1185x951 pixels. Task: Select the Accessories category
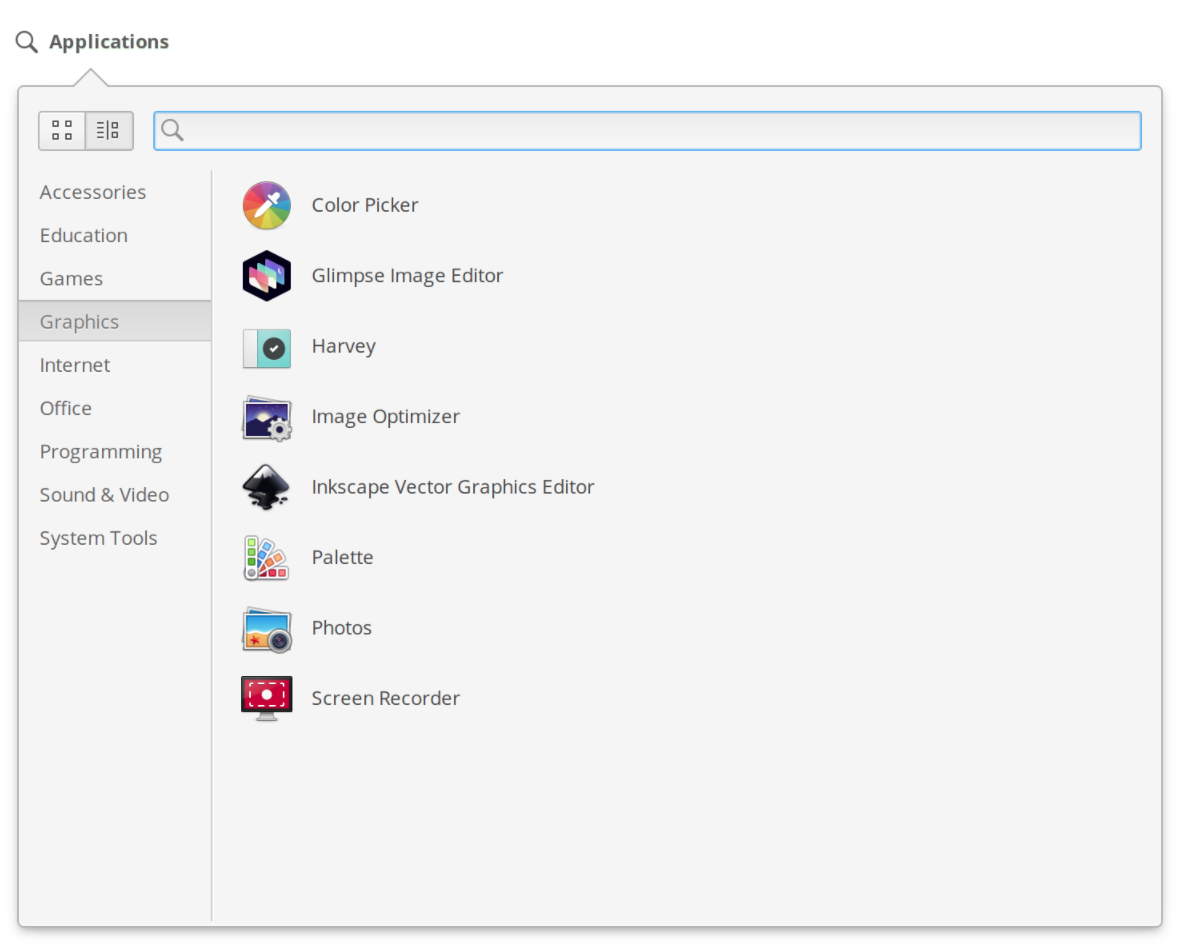[x=93, y=192]
